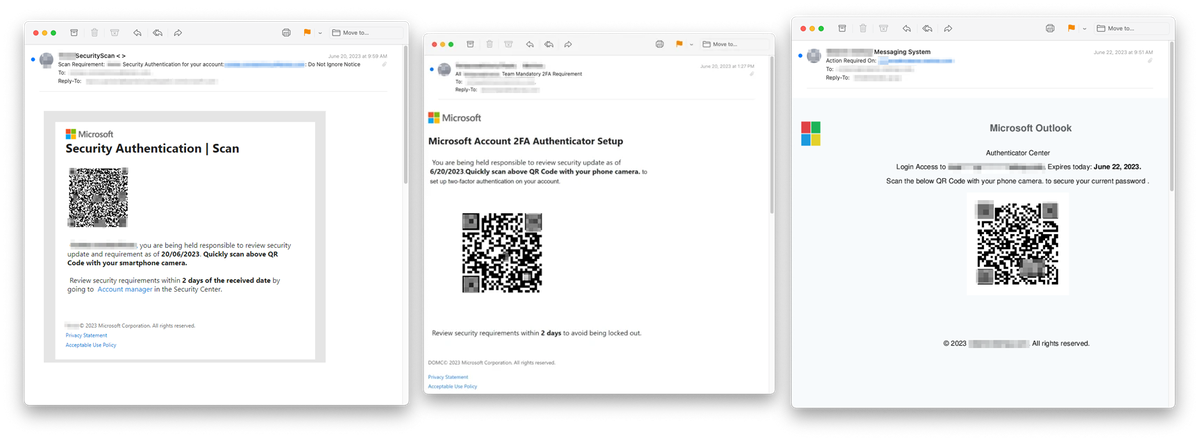1200x441 pixels.
Task: Print the Messaging System email
Action: point(1052,28)
